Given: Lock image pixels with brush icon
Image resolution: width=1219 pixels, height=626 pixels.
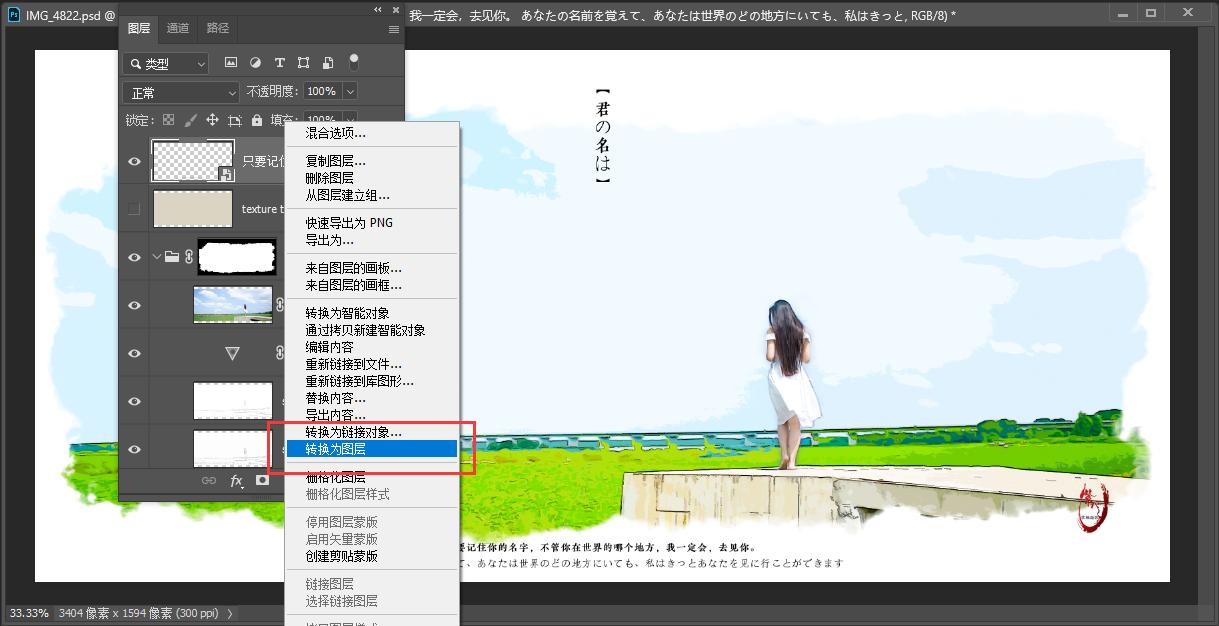Looking at the screenshot, I should coord(190,120).
